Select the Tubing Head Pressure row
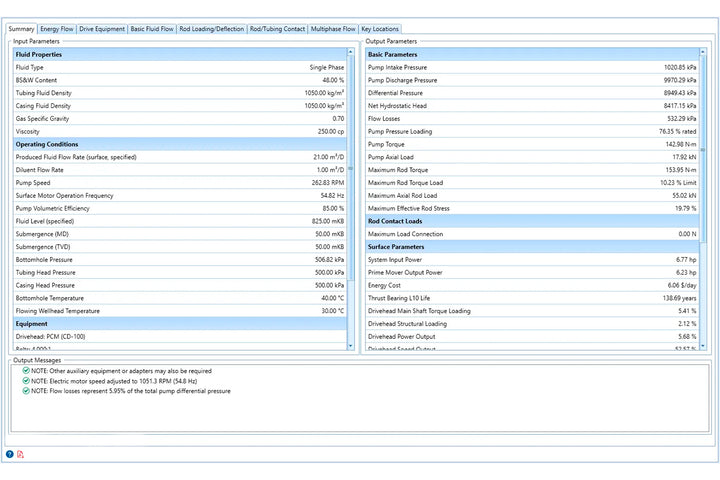 pyautogui.click(x=180, y=273)
